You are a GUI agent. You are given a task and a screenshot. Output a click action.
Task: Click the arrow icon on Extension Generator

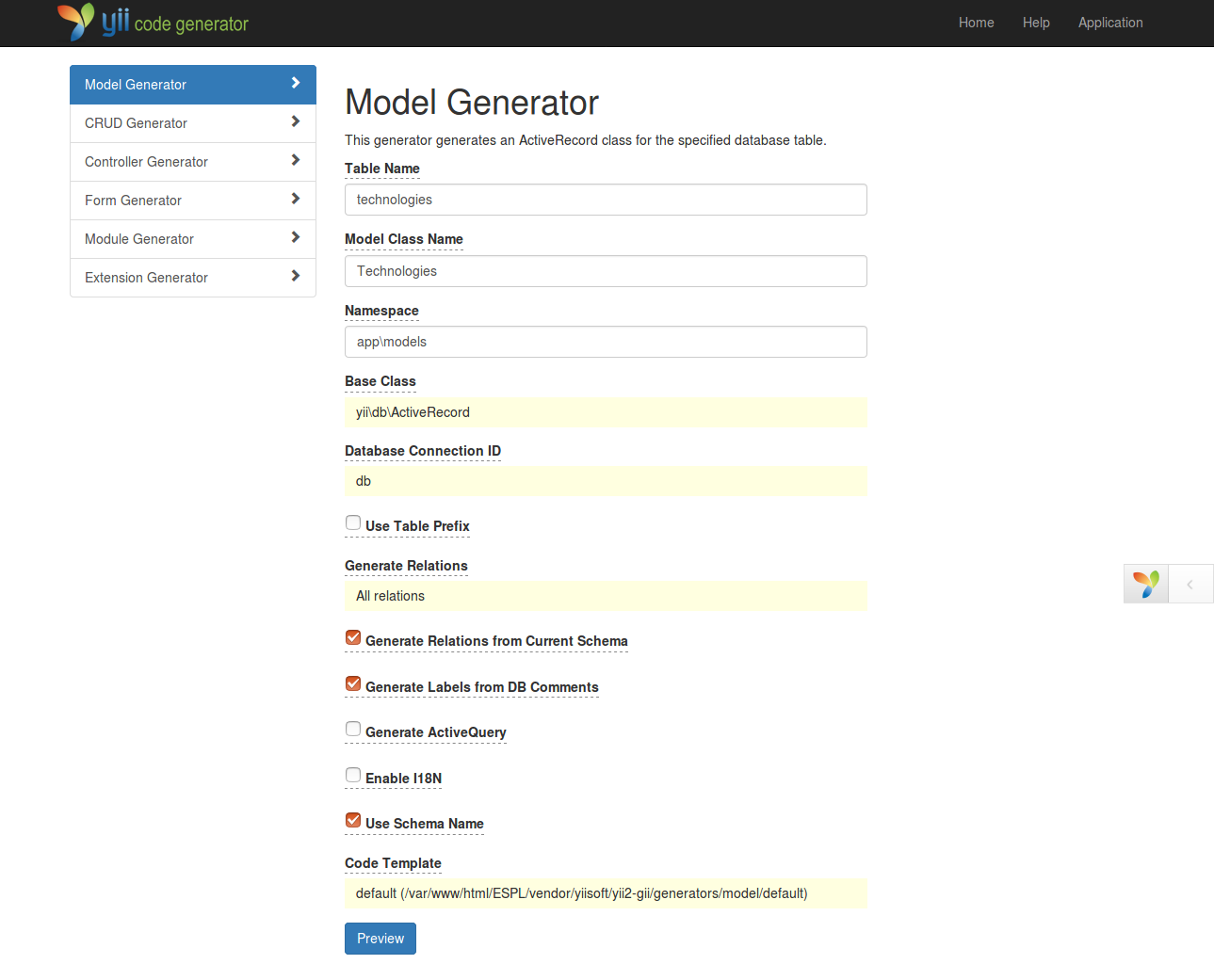[296, 277]
